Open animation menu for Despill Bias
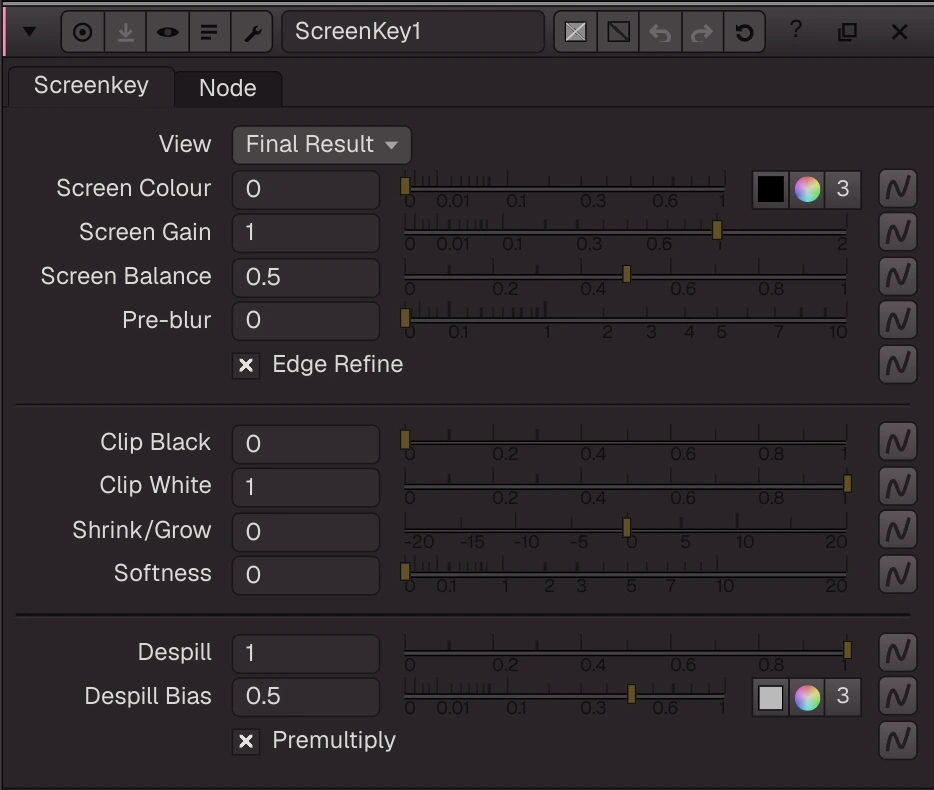Viewport: 934px width, 790px height. (898, 696)
